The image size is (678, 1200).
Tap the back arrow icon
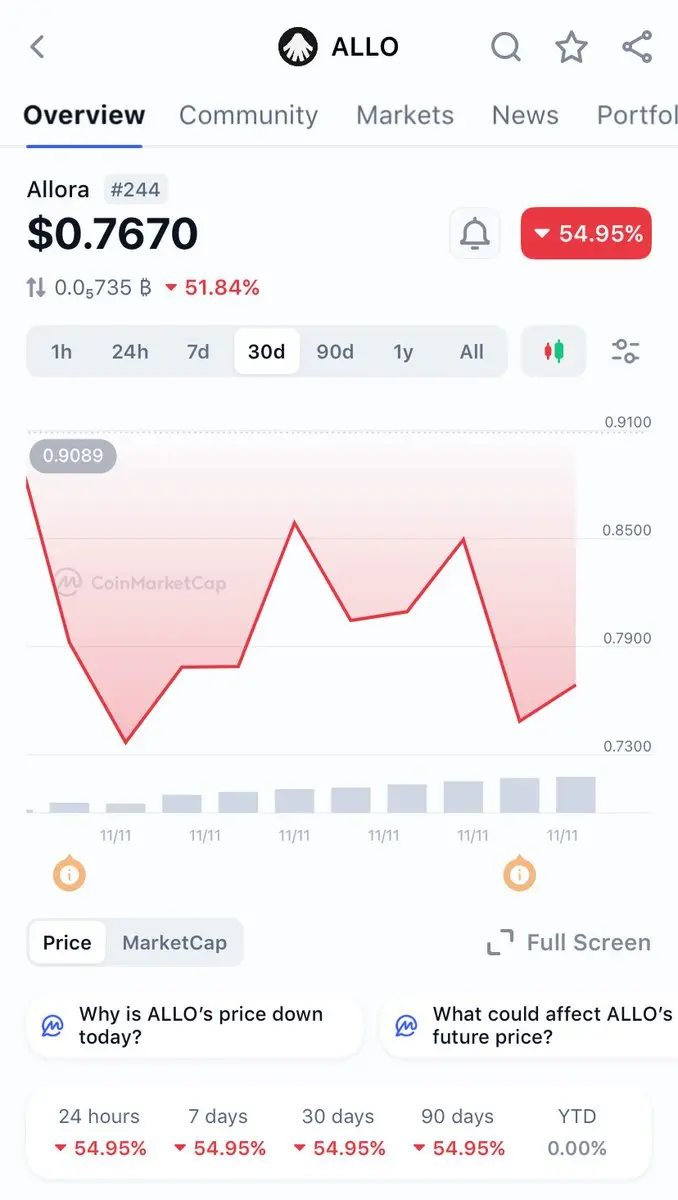[x=37, y=47]
